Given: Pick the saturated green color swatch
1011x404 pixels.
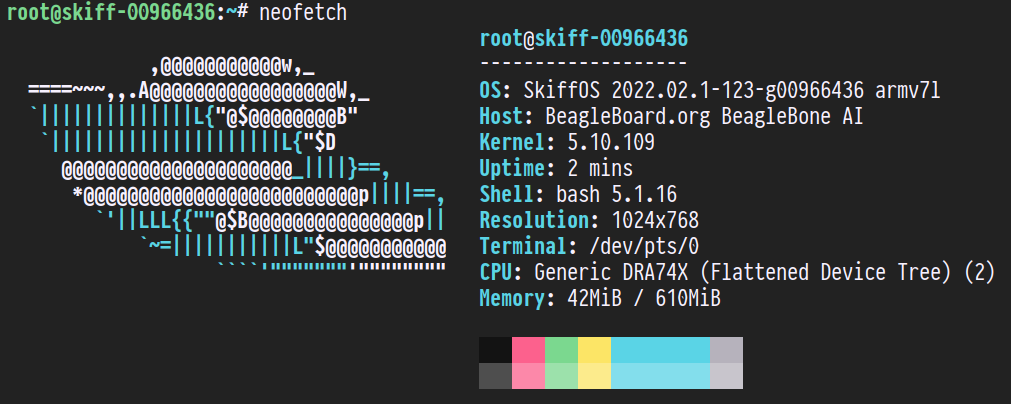Looking at the screenshot, I should (x=561, y=350).
